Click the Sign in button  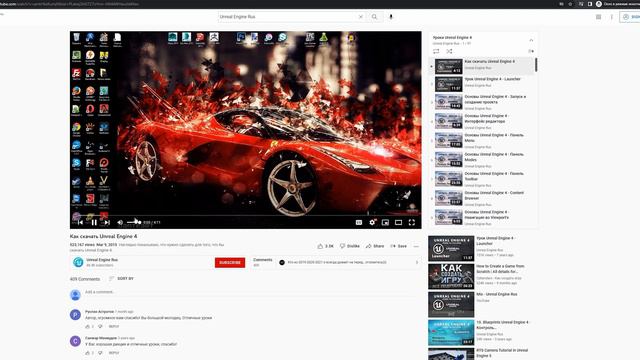tap(630, 17)
